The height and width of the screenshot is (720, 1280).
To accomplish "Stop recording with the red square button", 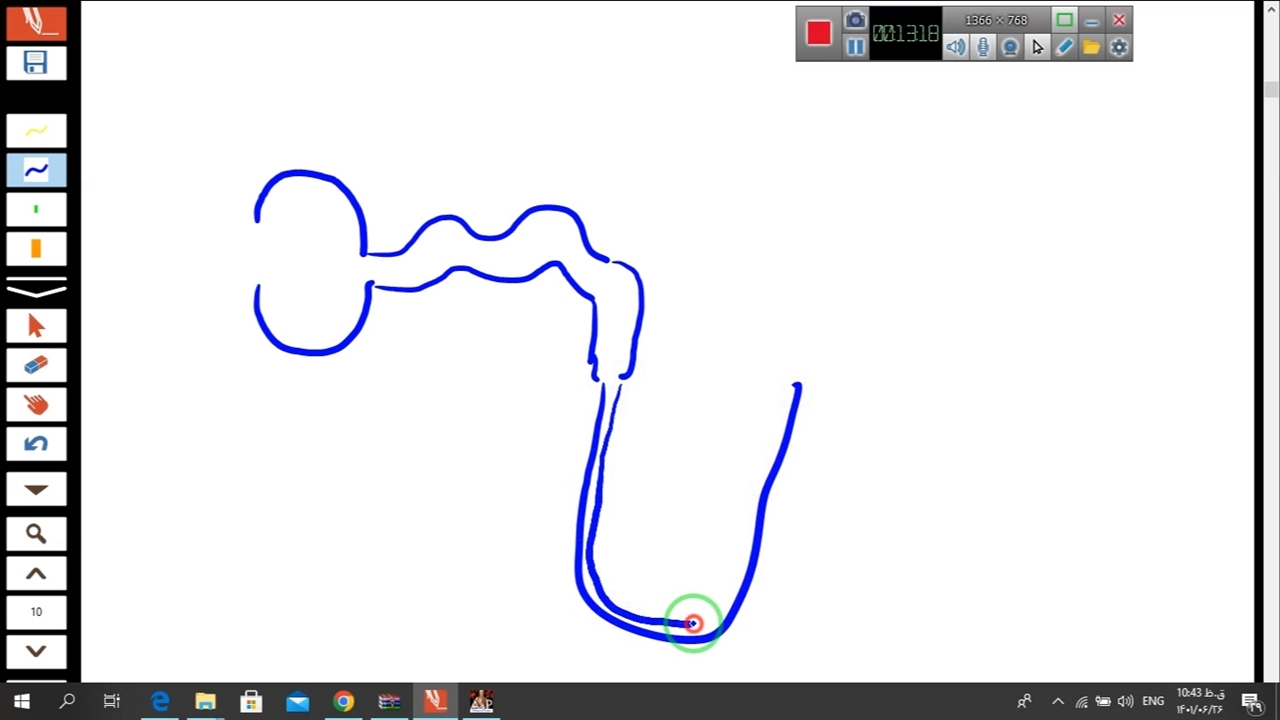I will point(819,33).
